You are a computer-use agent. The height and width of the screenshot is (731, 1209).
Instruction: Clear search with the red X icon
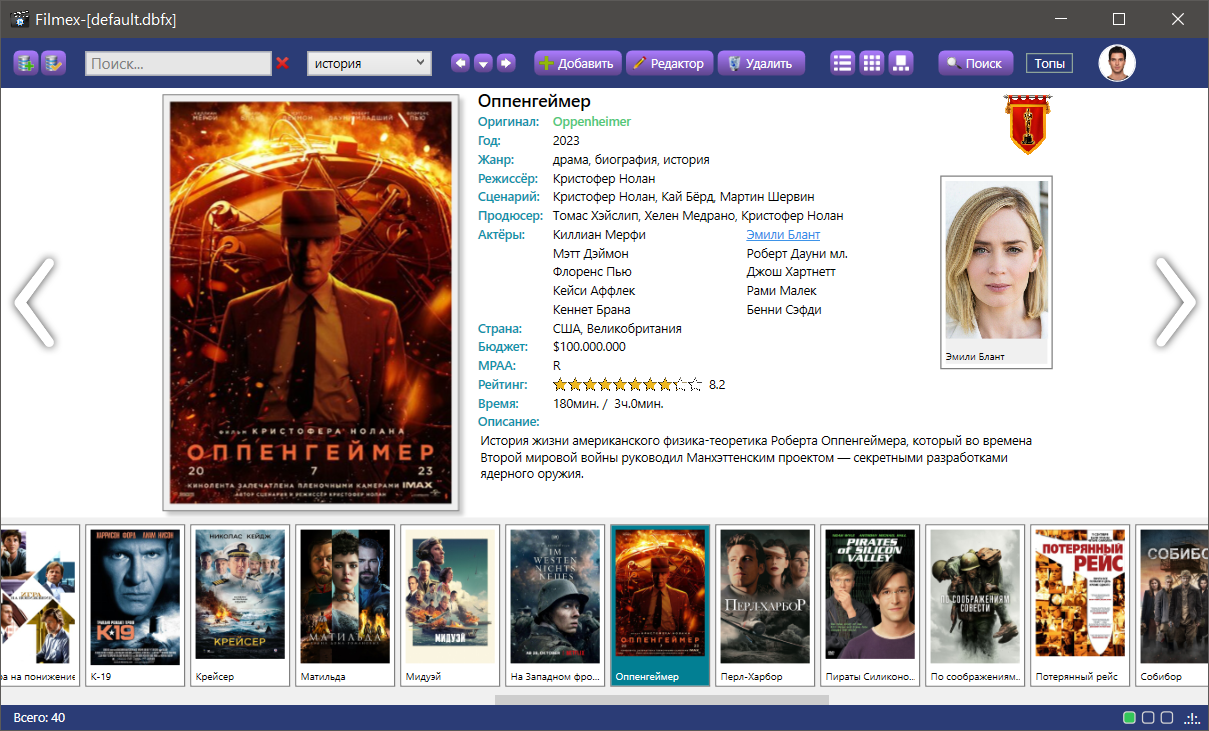[x=282, y=63]
